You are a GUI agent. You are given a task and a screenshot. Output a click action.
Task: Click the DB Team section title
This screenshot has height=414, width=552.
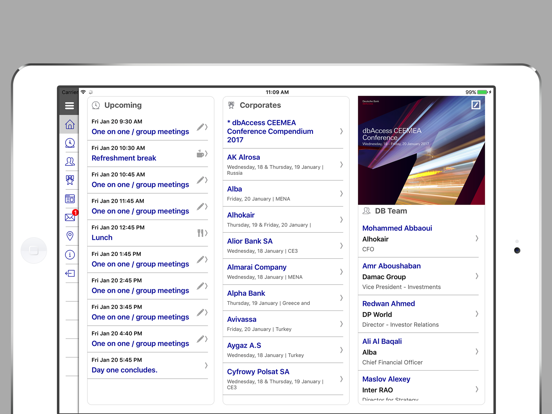391,211
